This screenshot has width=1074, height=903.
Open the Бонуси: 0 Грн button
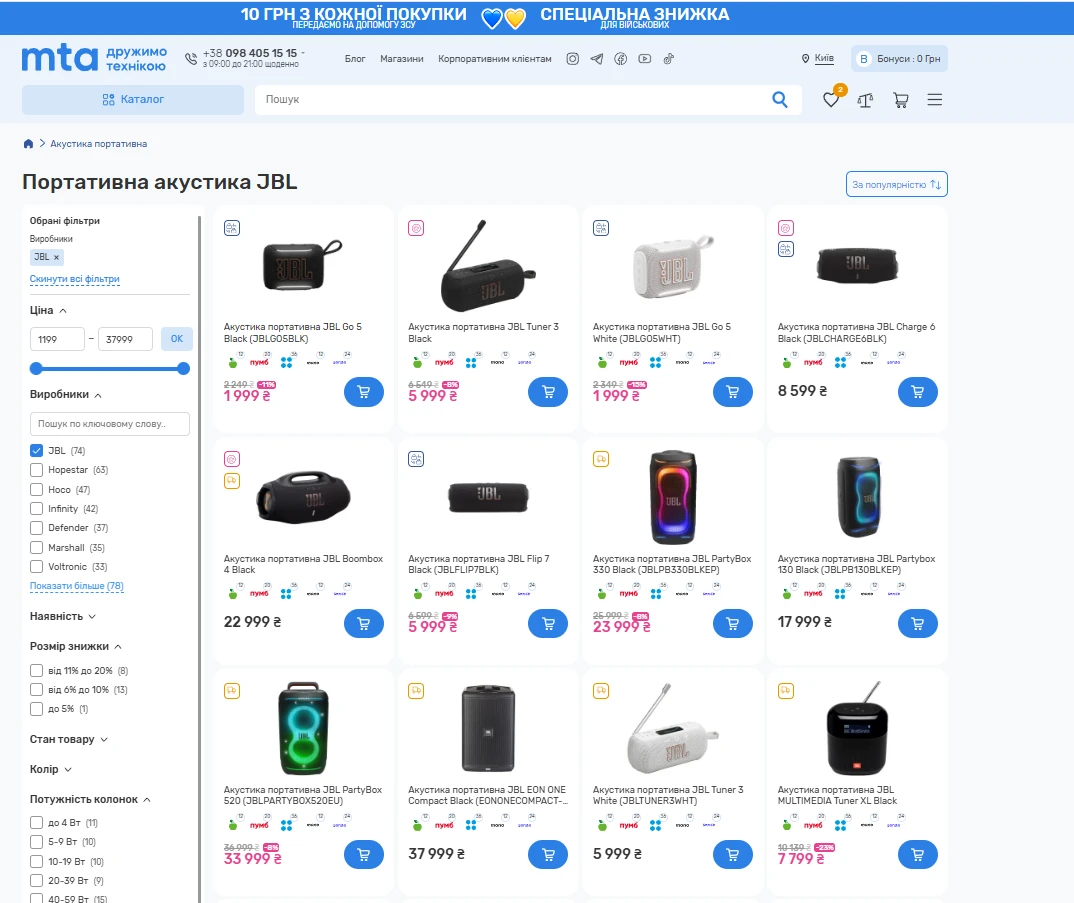click(899, 59)
